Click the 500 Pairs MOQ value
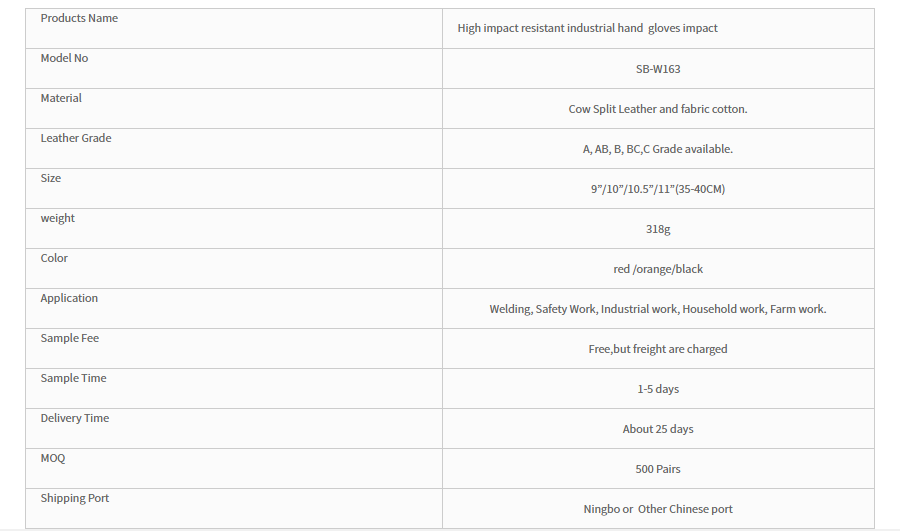This screenshot has width=900, height=531. 658,469
